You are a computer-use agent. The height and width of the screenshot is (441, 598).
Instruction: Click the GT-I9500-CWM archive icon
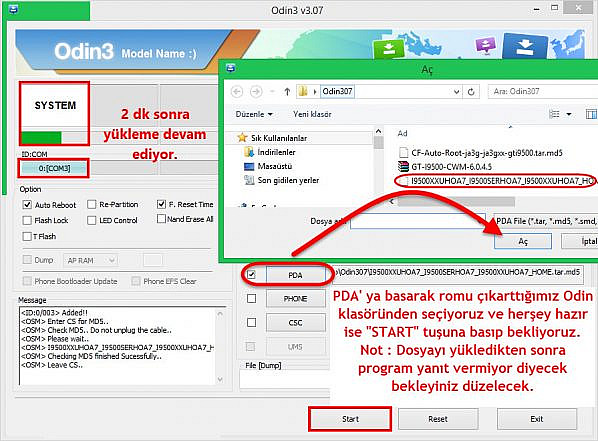(x=403, y=166)
